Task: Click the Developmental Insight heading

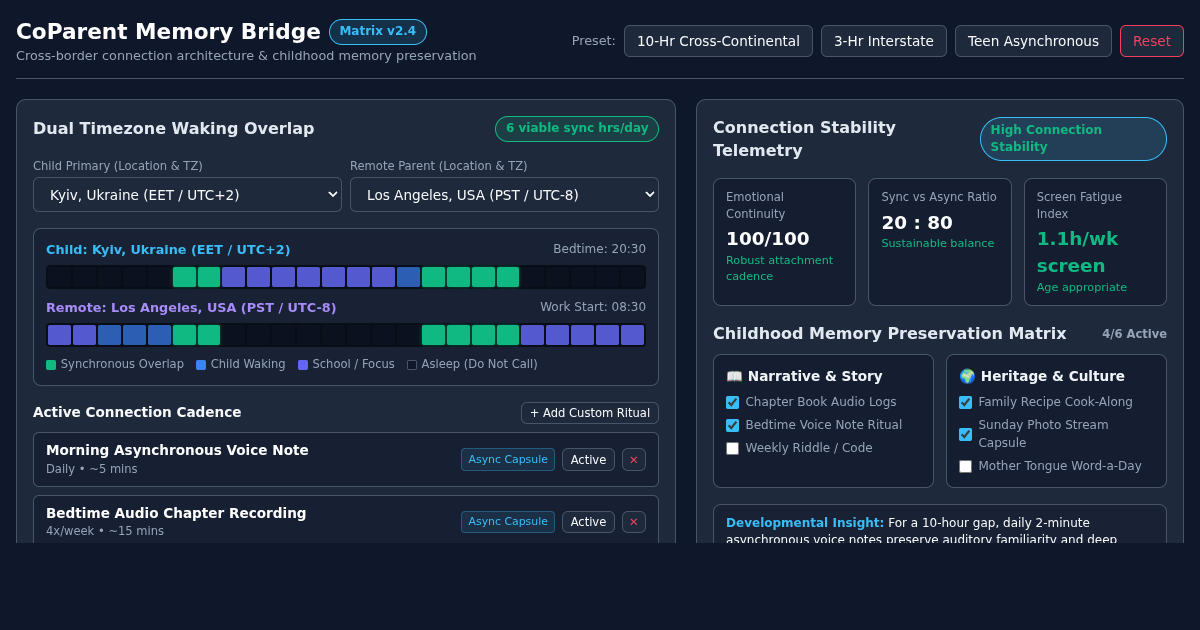Action: [805, 523]
